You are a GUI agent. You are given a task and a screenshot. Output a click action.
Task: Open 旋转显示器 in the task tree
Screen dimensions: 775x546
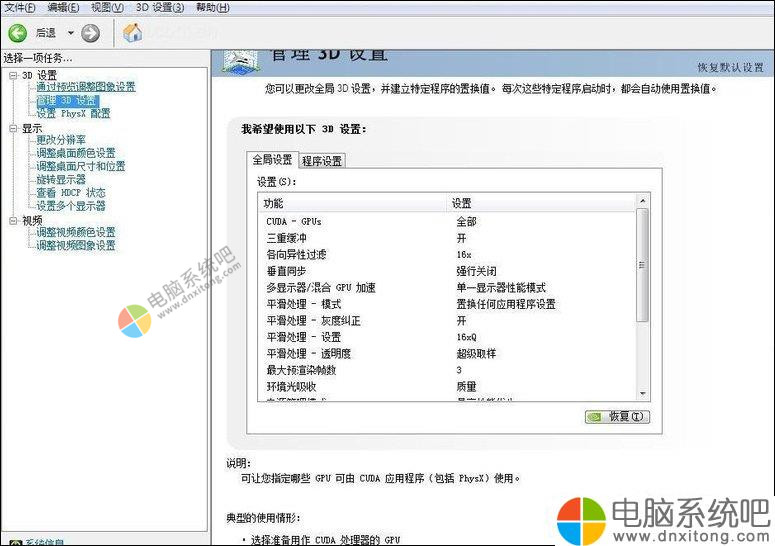(61, 179)
